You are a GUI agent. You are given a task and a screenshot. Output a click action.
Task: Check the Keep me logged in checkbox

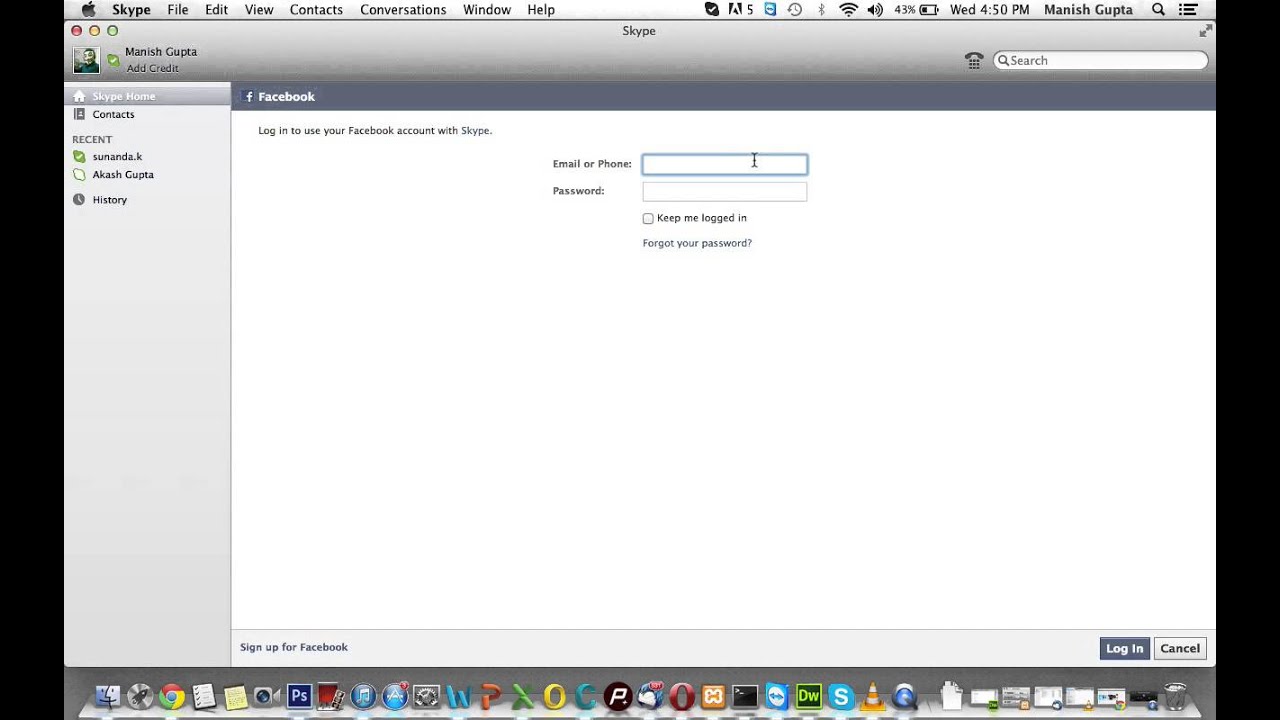pos(648,218)
